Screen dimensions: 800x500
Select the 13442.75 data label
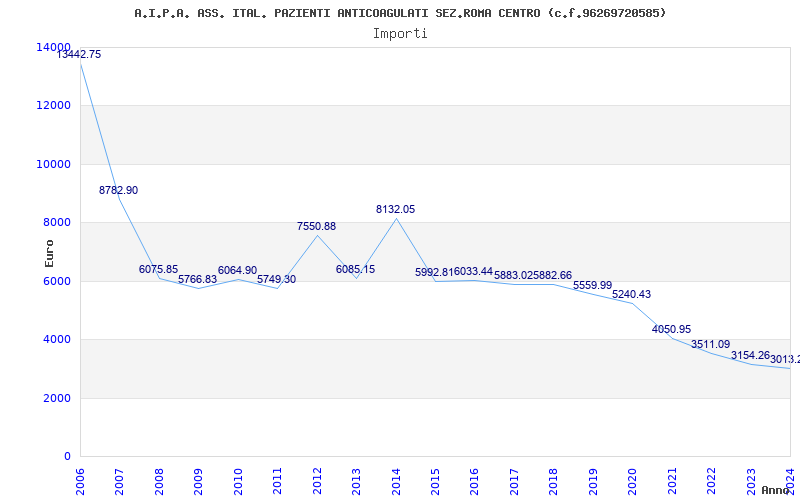click(79, 54)
